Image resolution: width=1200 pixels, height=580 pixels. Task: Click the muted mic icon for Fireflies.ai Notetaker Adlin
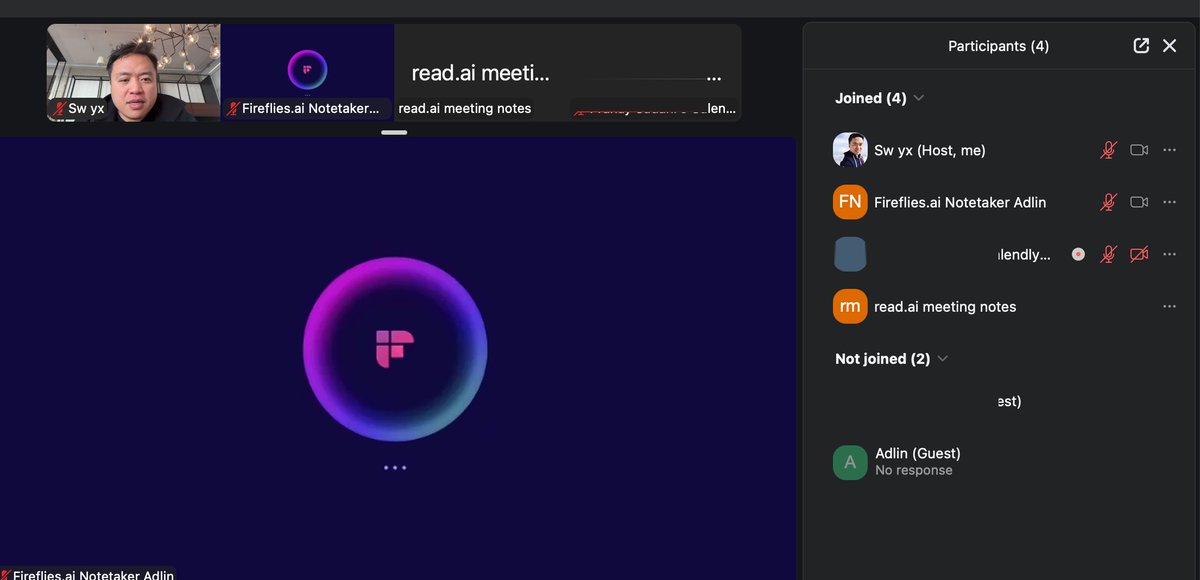point(1108,202)
